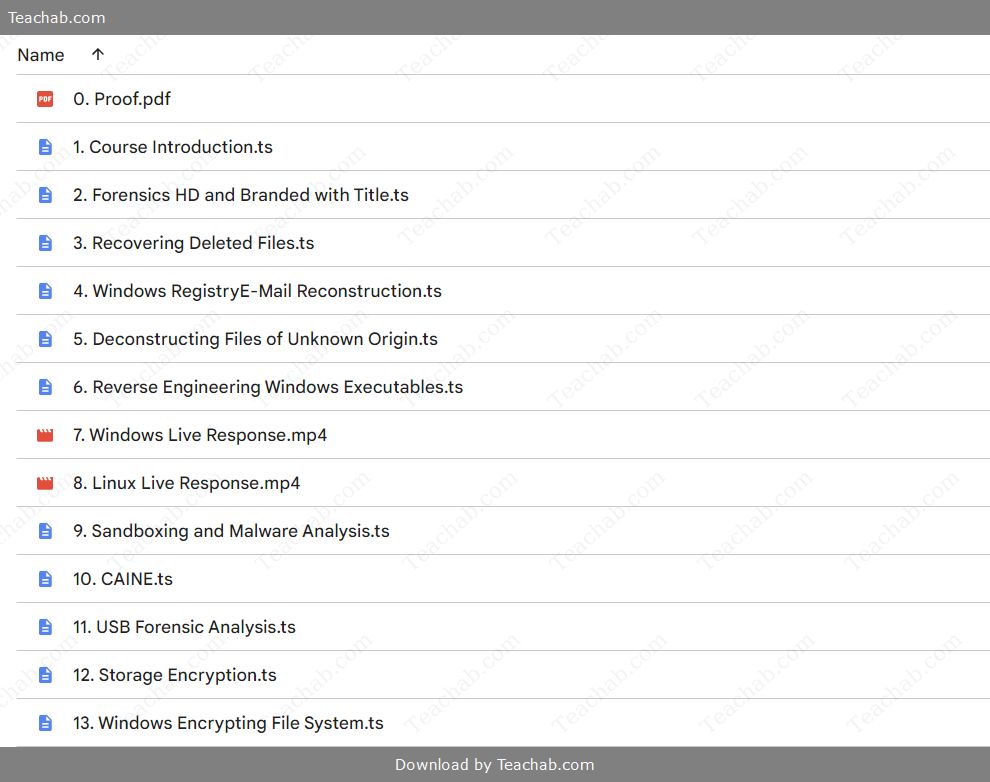Open 4. Windows RegistryE-Mail Reconstruction.ts

(x=258, y=291)
